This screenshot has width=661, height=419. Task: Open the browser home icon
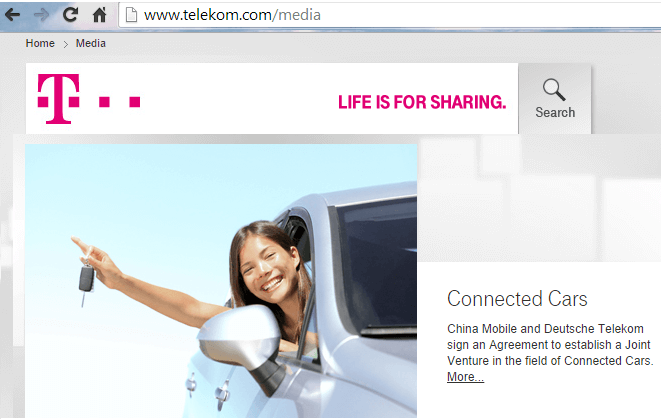pos(99,15)
